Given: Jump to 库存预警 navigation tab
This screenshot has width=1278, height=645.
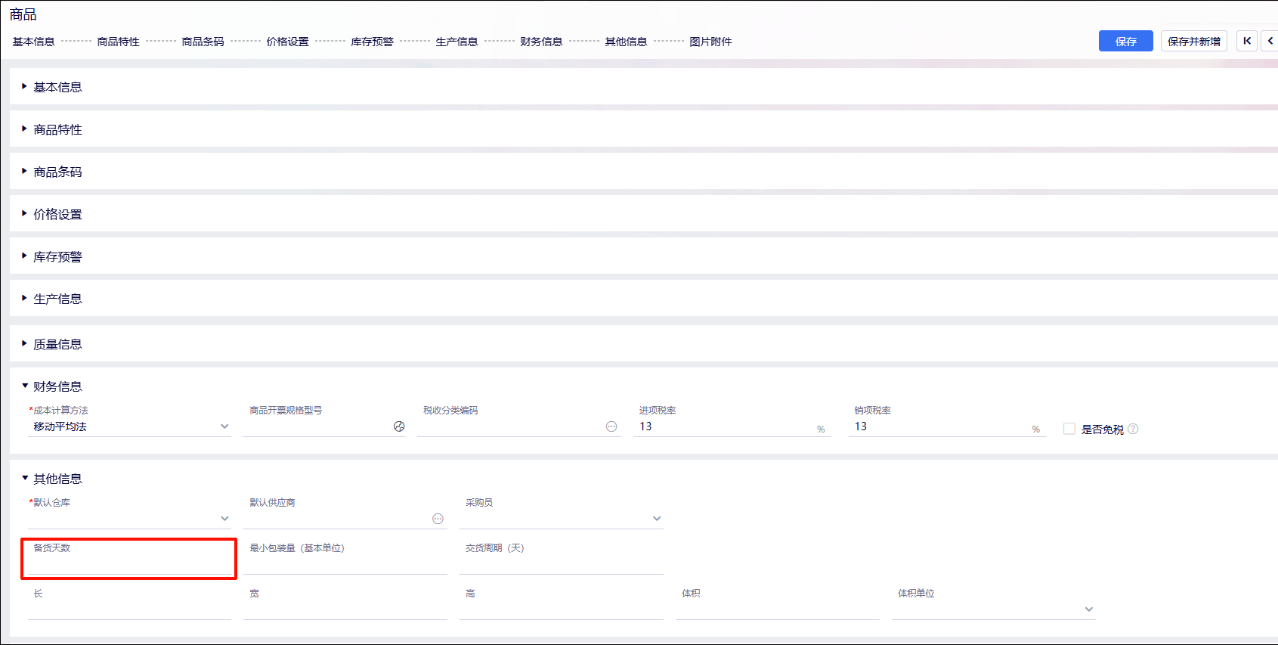Looking at the screenshot, I should 372,42.
